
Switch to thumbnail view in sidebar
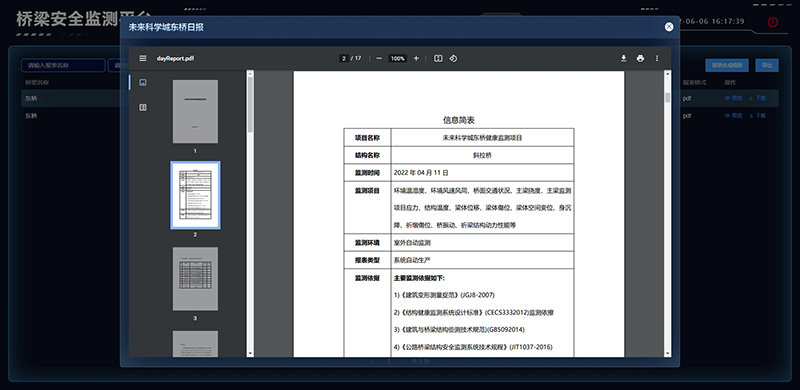pos(143,82)
